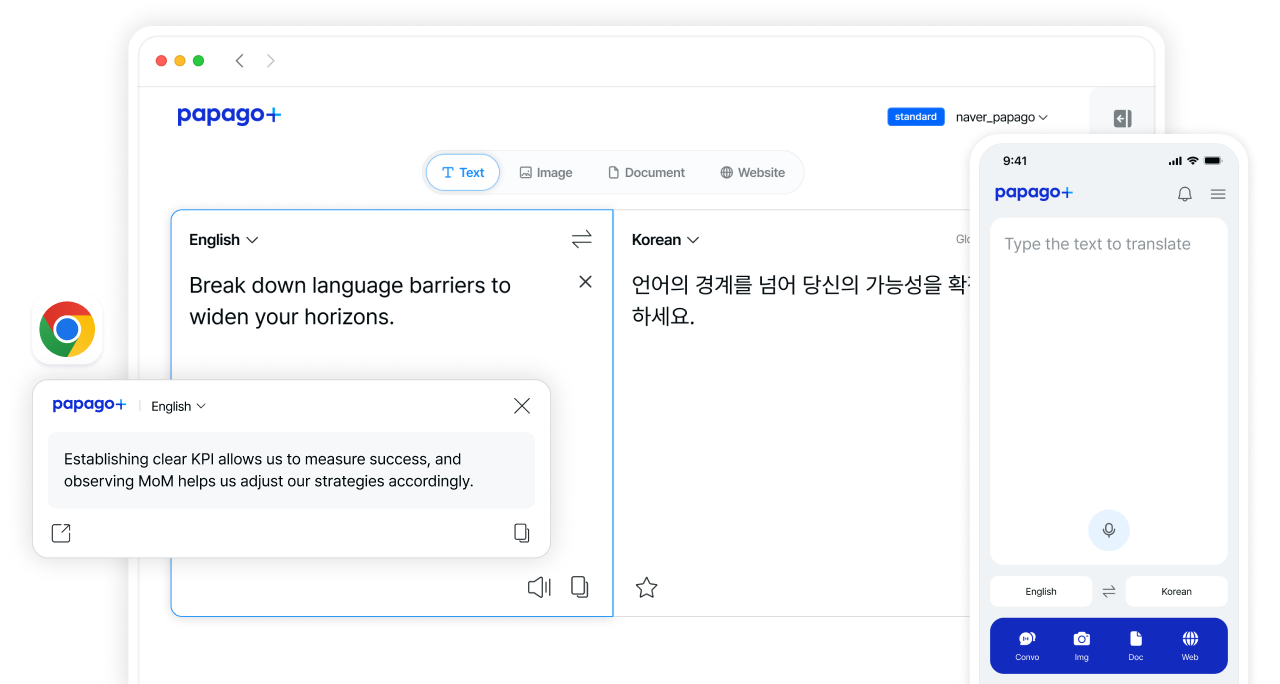The height and width of the screenshot is (684, 1280).
Task: Open the naver_papago account dropdown
Action: pos(1002,117)
